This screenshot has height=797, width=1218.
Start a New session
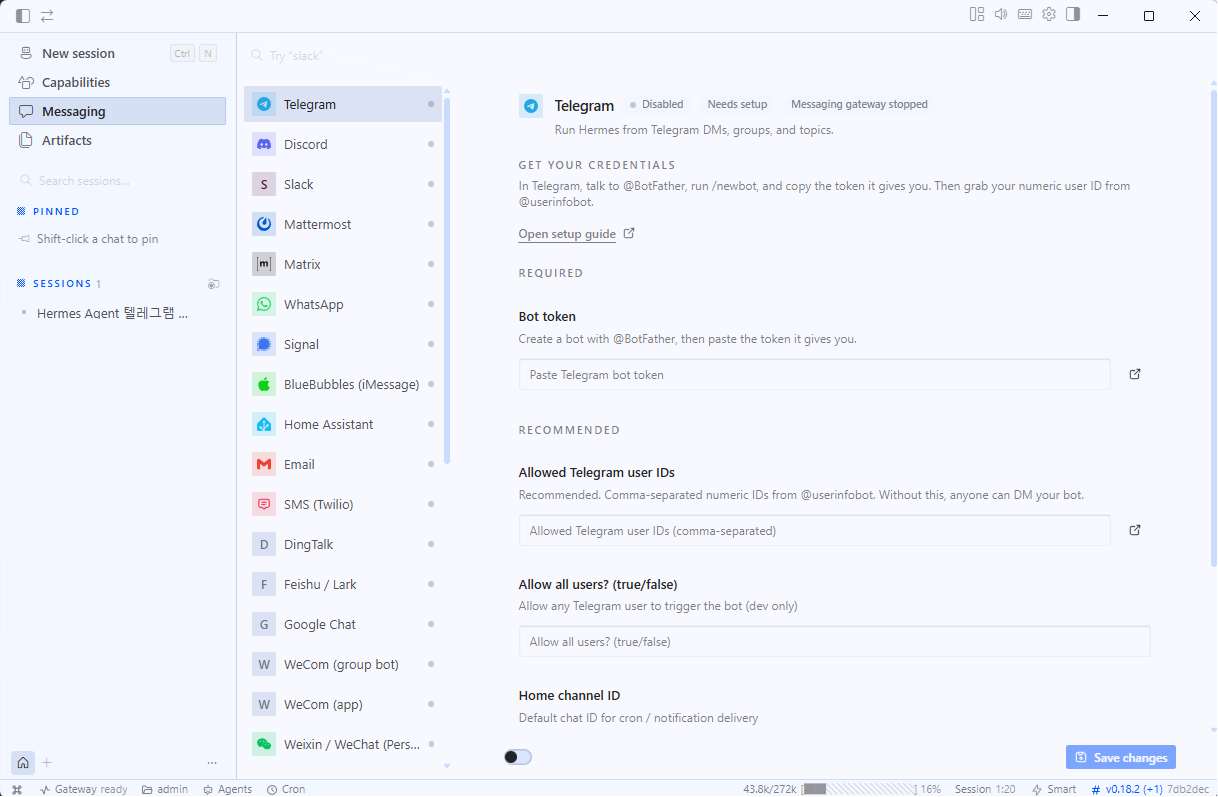click(117, 53)
